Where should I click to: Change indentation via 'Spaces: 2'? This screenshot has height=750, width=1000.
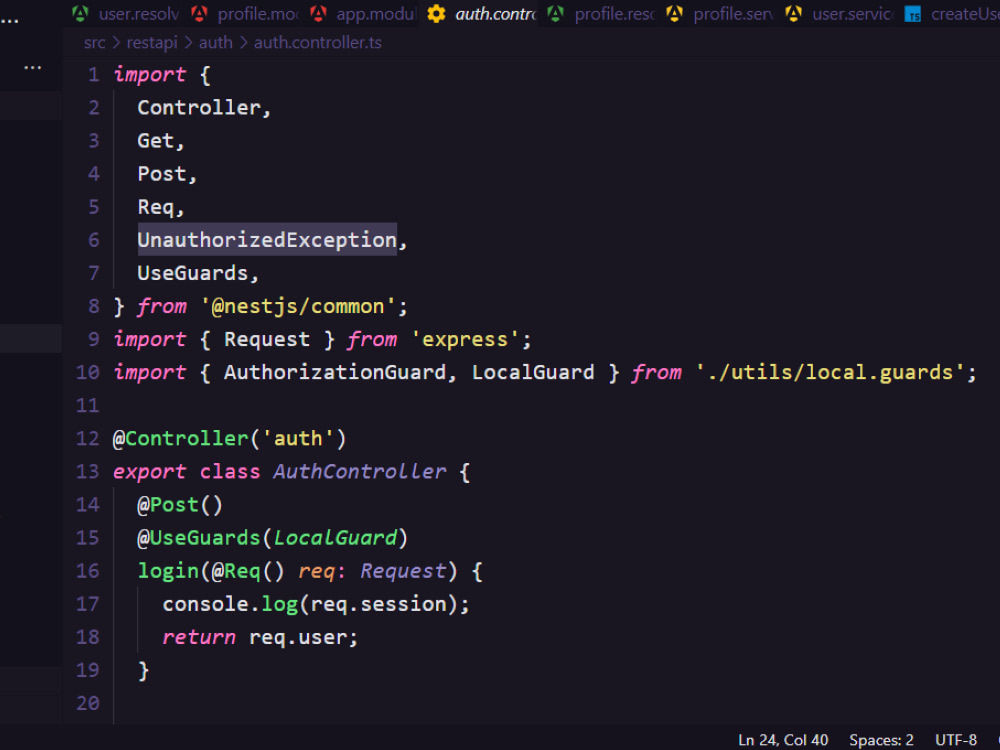pos(881,740)
